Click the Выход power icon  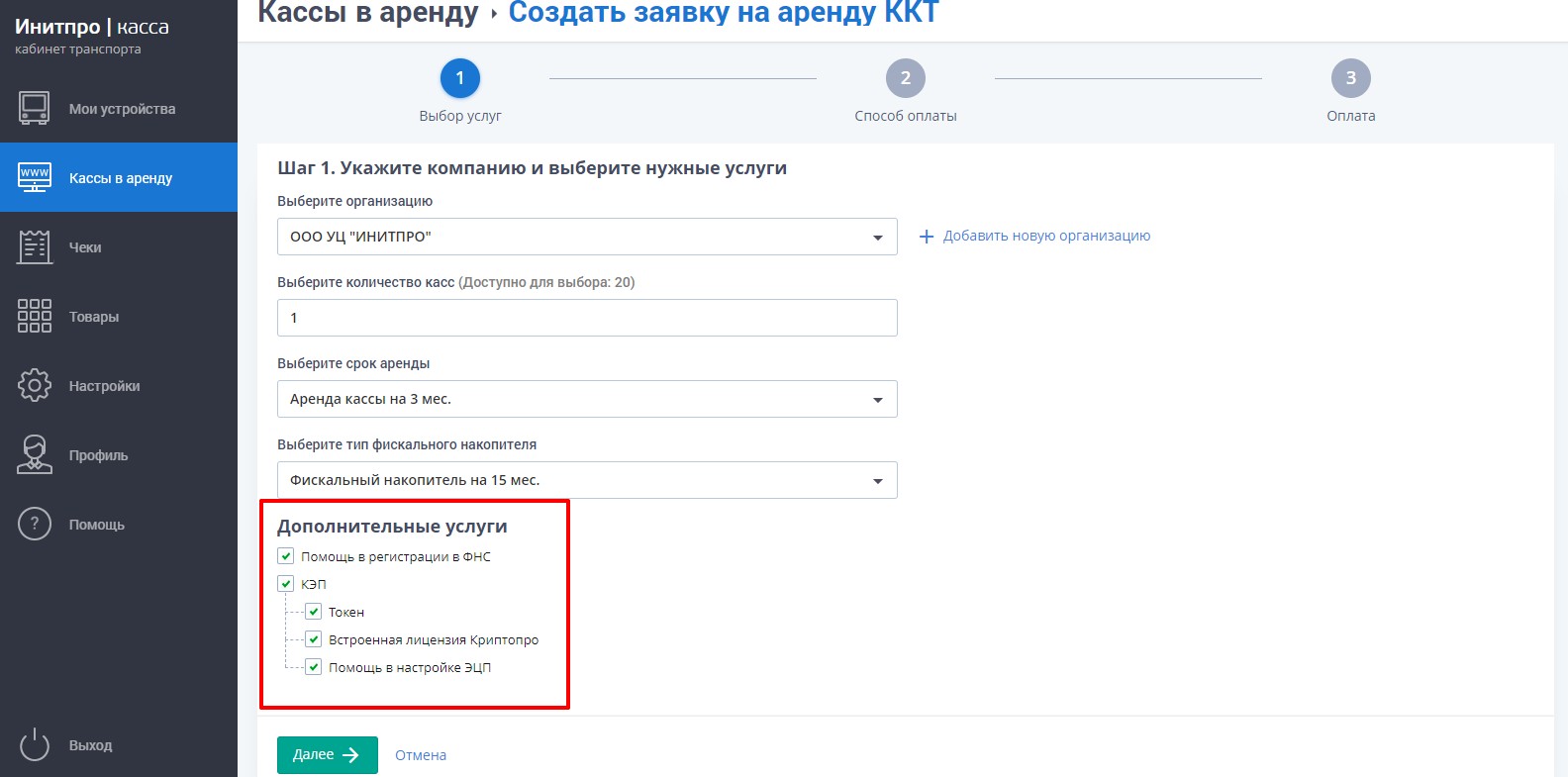[x=35, y=744]
